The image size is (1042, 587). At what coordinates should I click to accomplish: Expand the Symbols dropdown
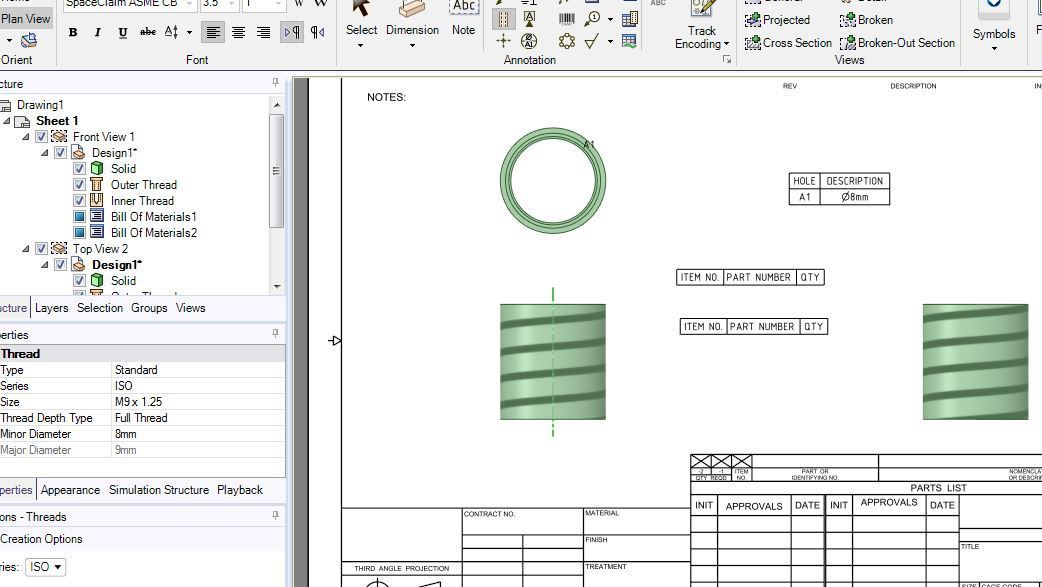point(994,48)
